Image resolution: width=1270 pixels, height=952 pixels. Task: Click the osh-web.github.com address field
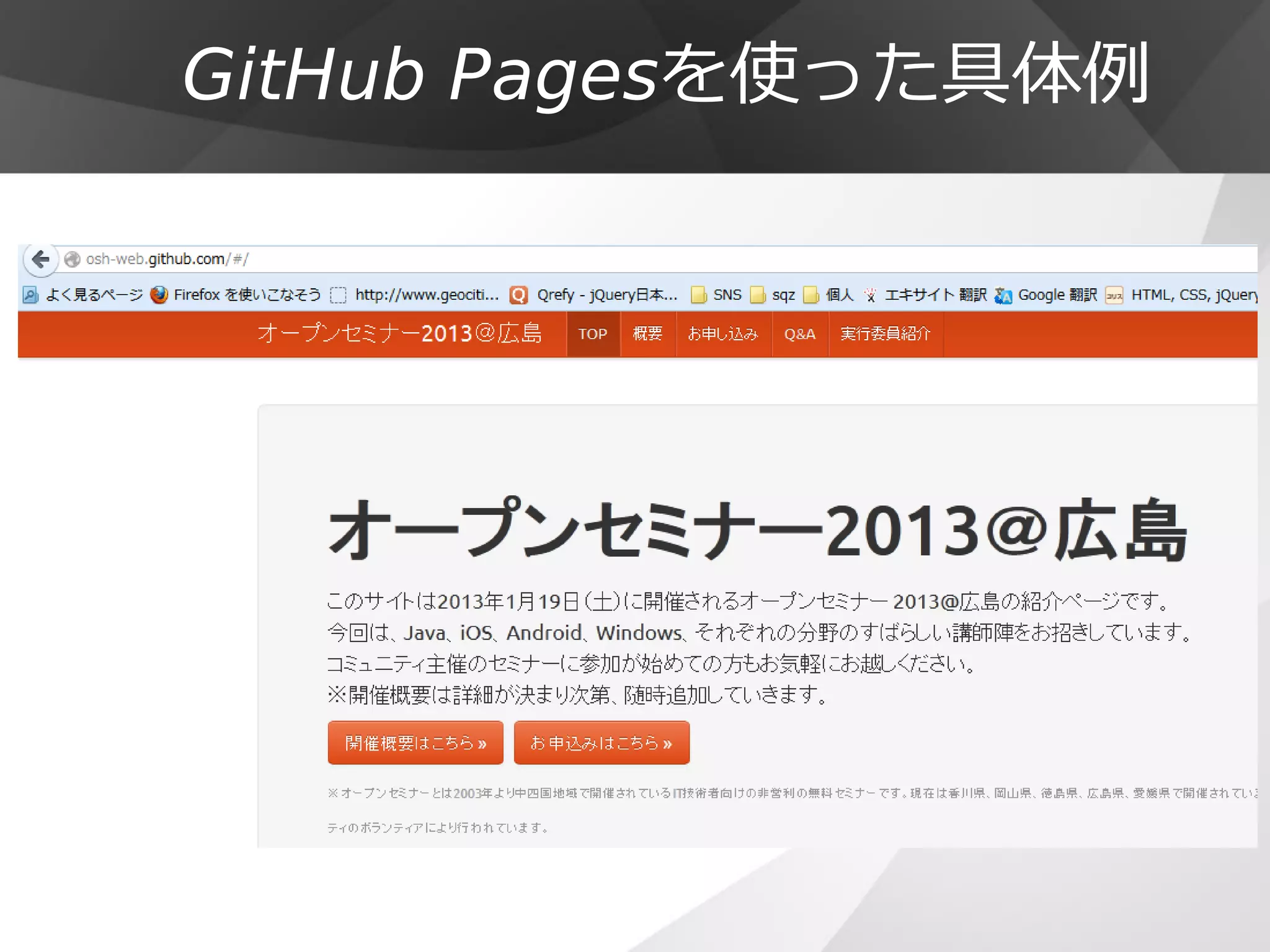point(657,259)
